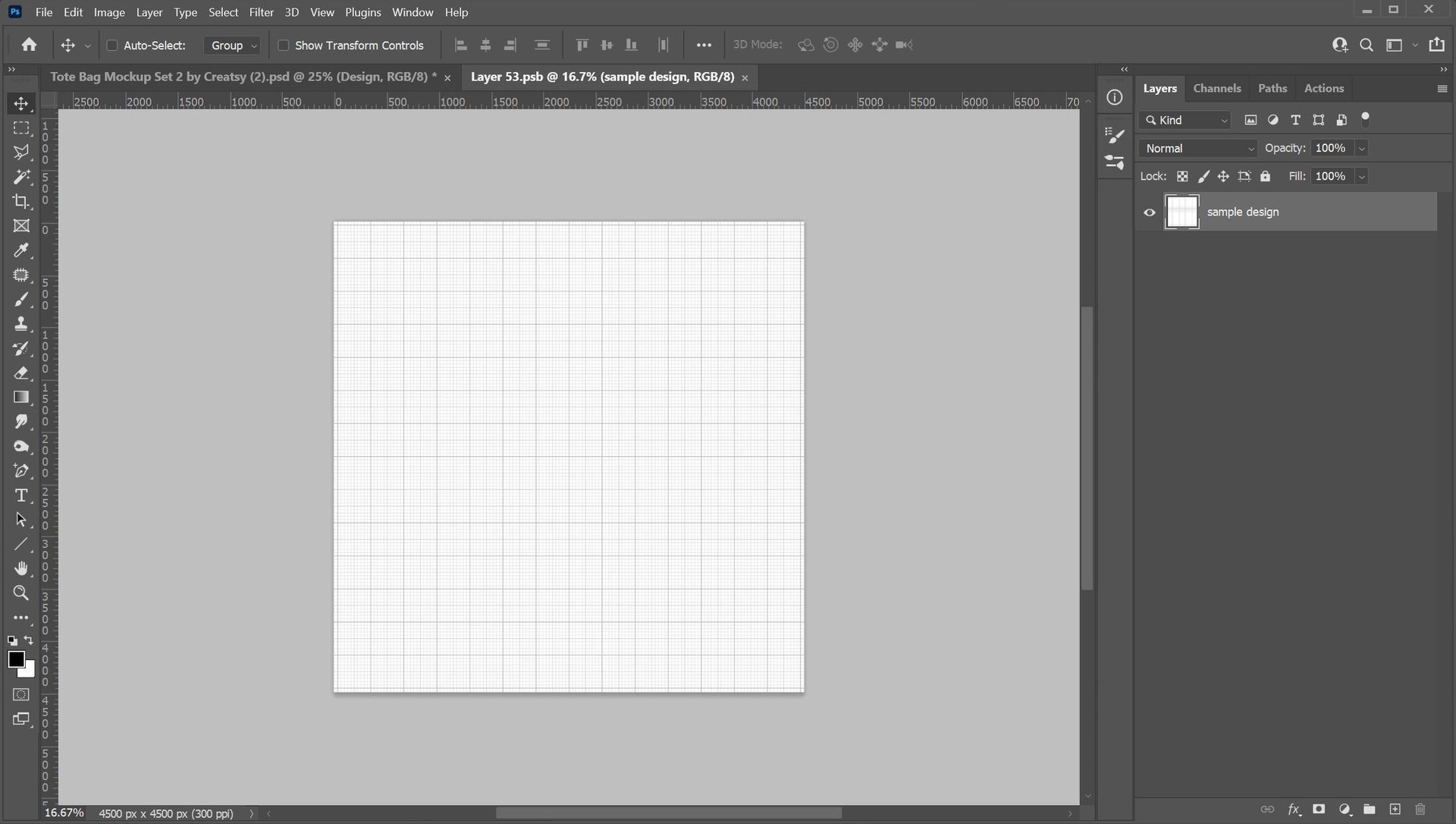Align top edges in options bar
The height and width of the screenshot is (824, 1456).
[582, 46]
